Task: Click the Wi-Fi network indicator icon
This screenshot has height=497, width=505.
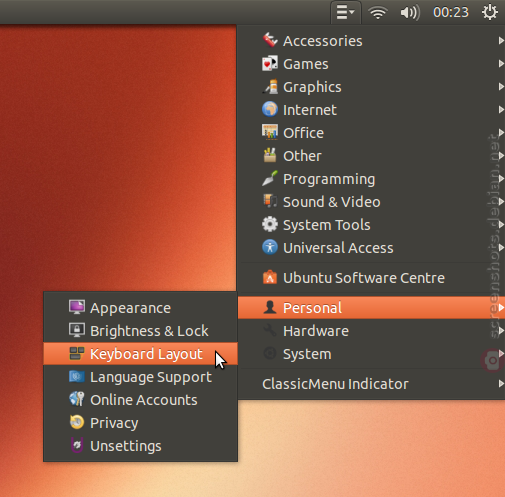Action: coord(378,13)
